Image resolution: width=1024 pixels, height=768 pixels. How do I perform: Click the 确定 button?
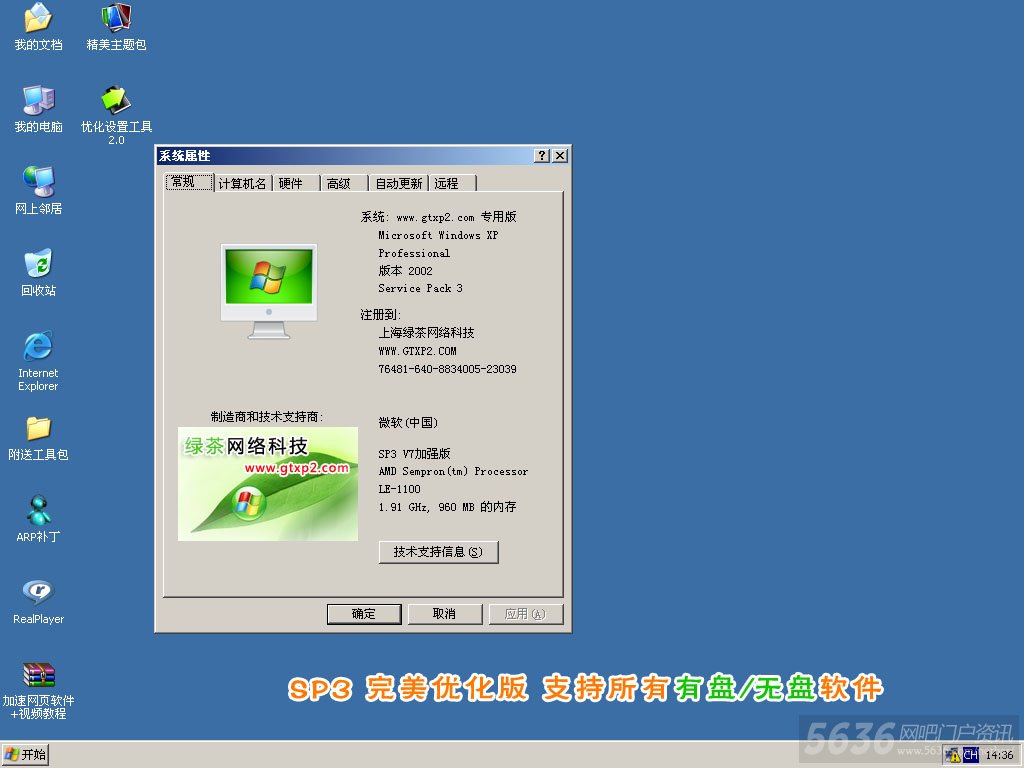coord(364,614)
